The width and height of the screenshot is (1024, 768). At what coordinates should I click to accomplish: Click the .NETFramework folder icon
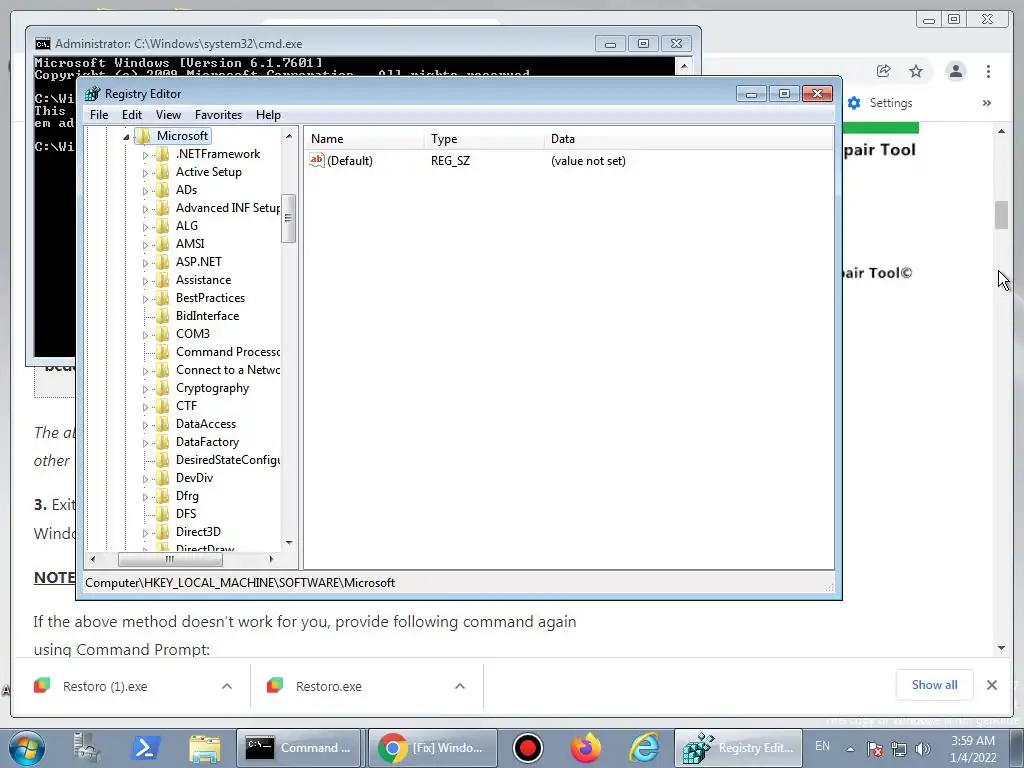(x=162, y=154)
